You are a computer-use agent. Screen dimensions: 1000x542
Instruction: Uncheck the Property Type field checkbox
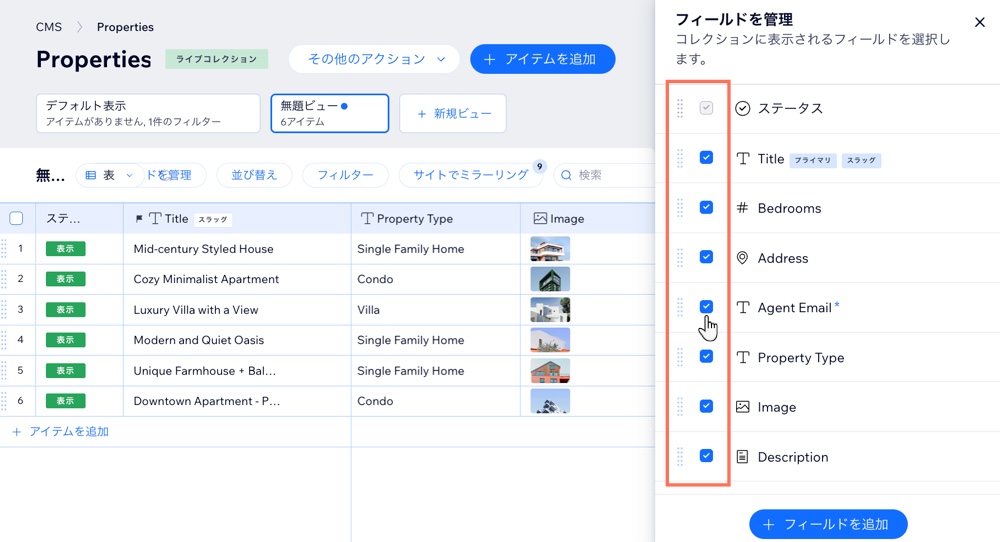click(x=706, y=356)
